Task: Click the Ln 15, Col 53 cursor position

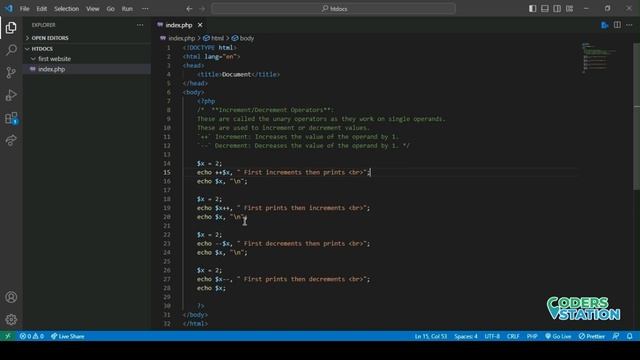Action: 431,336
